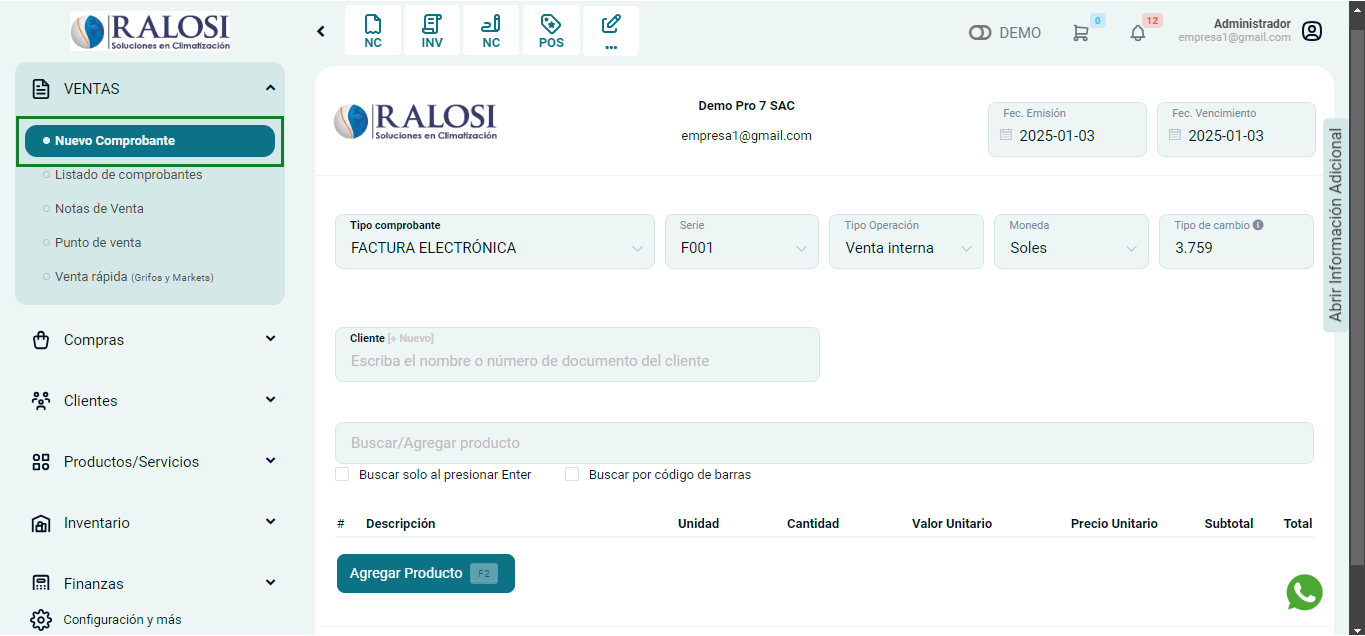View notifications via the bell icon
Screen dimensions: 1365x636
tap(1138, 33)
